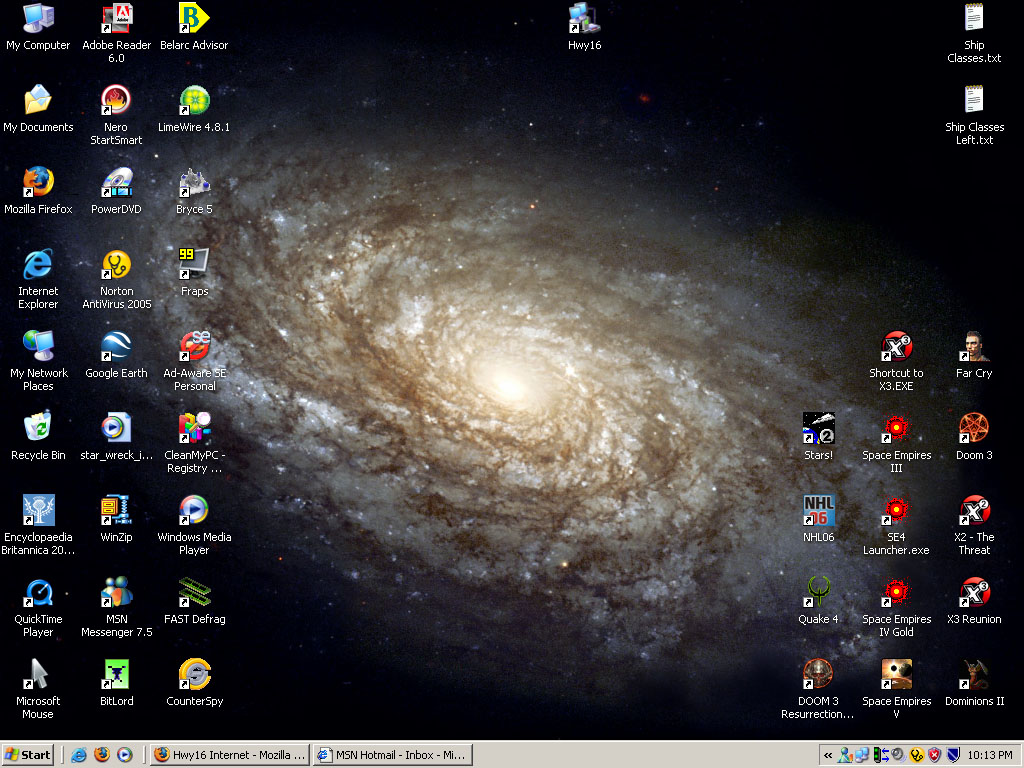Click the Norton AntiVirus 2005 icon
The width and height of the screenshot is (1024, 768).
pyautogui.click(x=116, y=266)
